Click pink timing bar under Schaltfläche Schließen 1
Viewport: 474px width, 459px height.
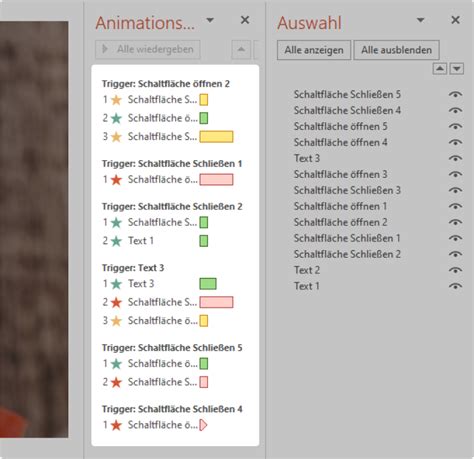[216, 180]
